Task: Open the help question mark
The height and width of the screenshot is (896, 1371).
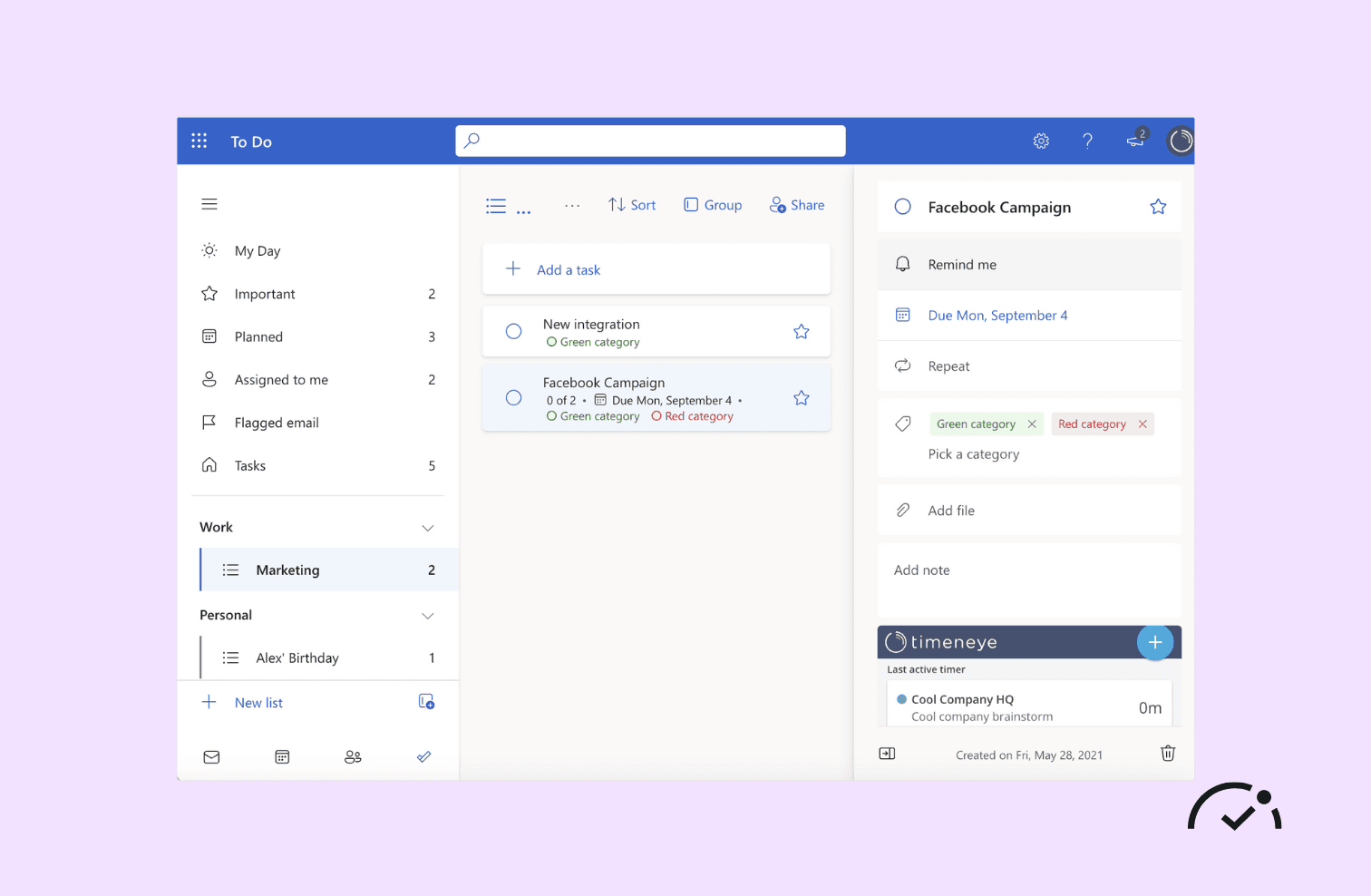Action: click(1087, 141)
